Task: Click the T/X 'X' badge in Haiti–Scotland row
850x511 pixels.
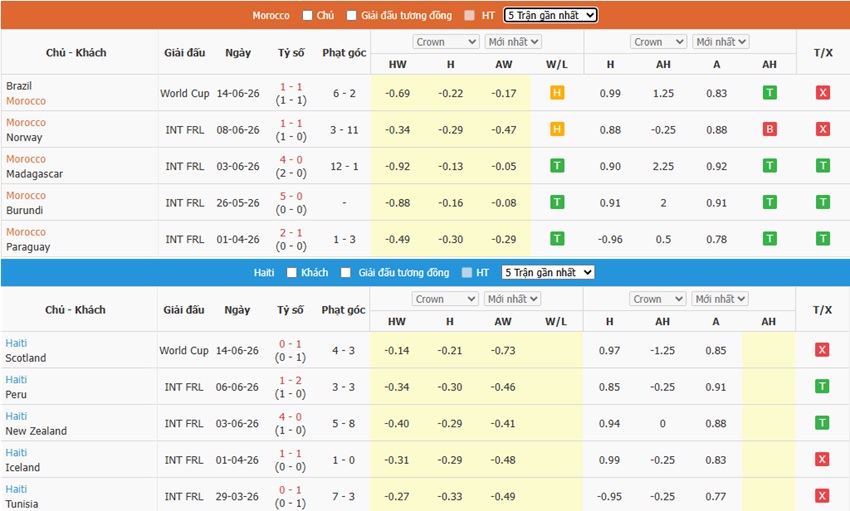Action: coord(822,350)
